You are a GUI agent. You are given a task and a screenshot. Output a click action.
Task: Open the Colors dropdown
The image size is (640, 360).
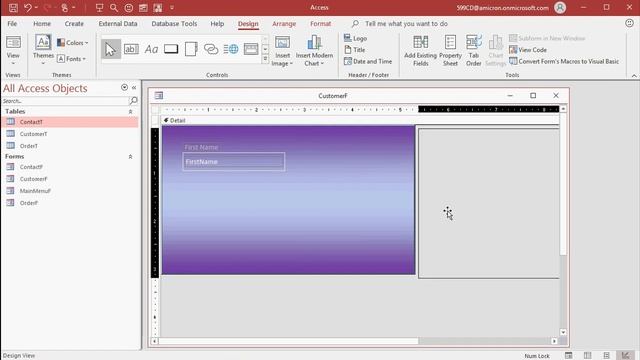coord(72,42)
